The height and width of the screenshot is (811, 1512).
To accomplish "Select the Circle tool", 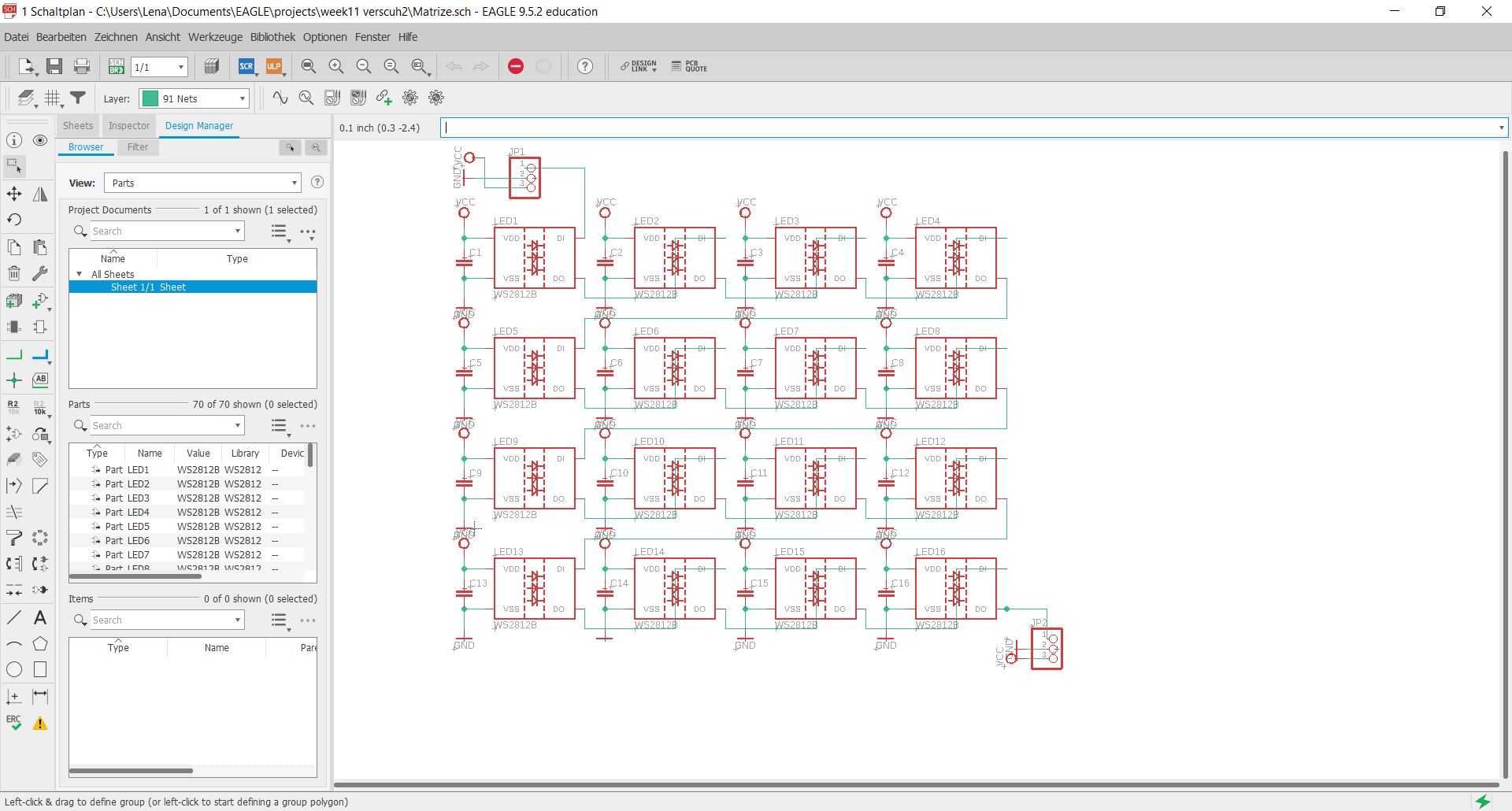I will click(14, 670).
